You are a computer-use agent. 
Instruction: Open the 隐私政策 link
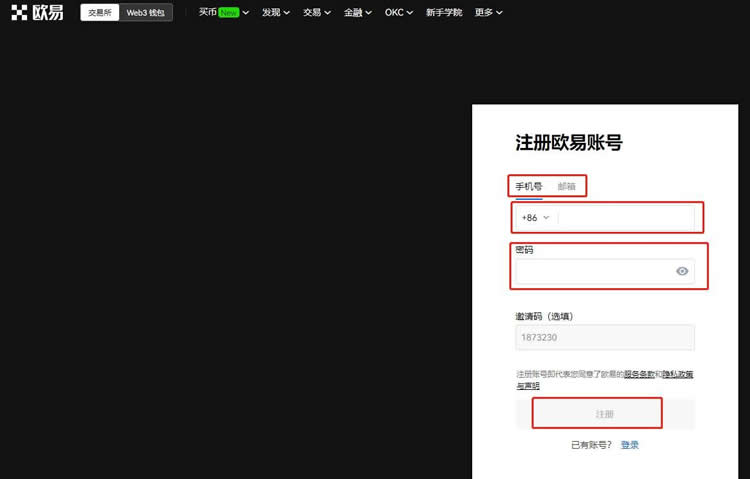point(678,374)
